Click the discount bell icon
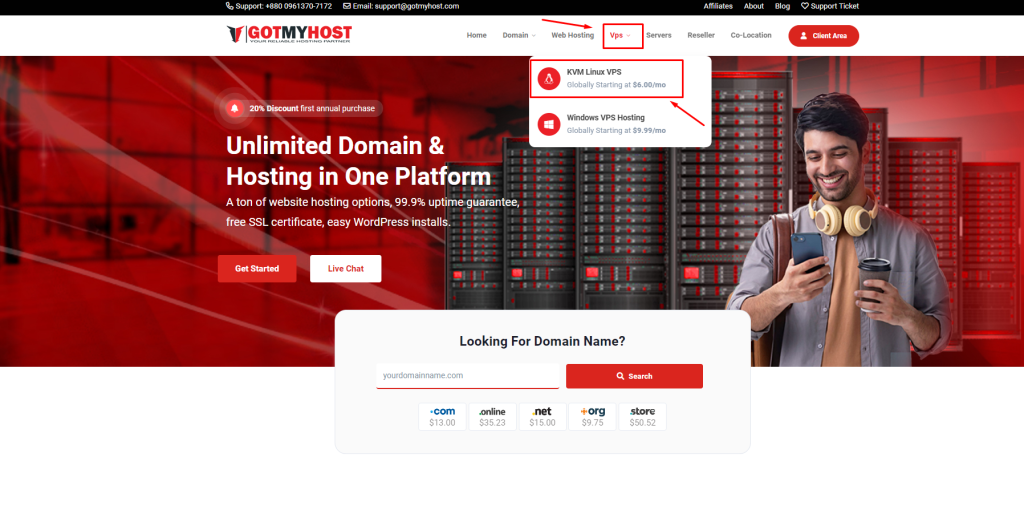 click(234, 108)
